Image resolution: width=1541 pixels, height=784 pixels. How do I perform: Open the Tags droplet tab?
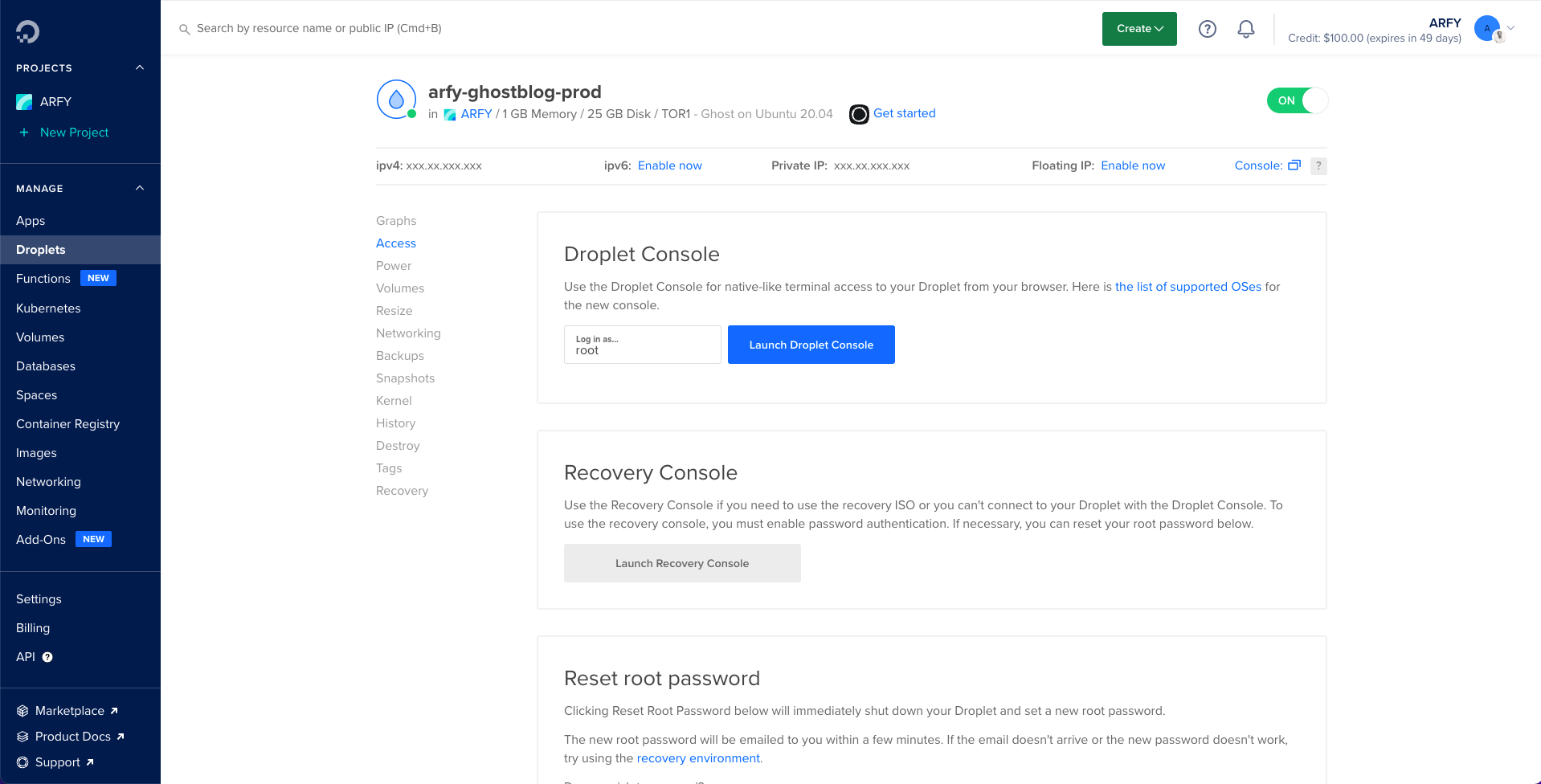click(389, 468)
